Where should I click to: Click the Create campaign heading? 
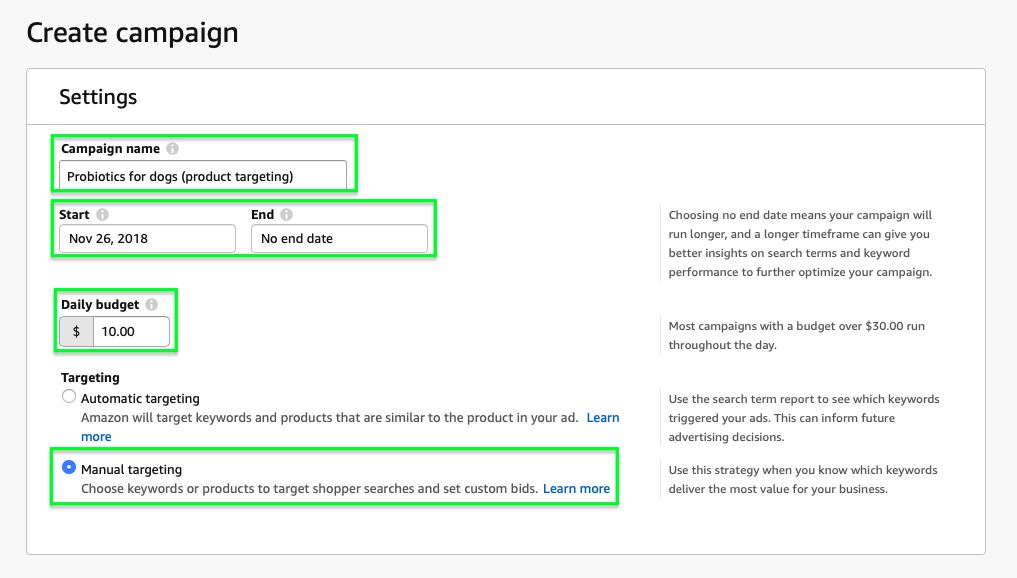(x=132, y=32)
